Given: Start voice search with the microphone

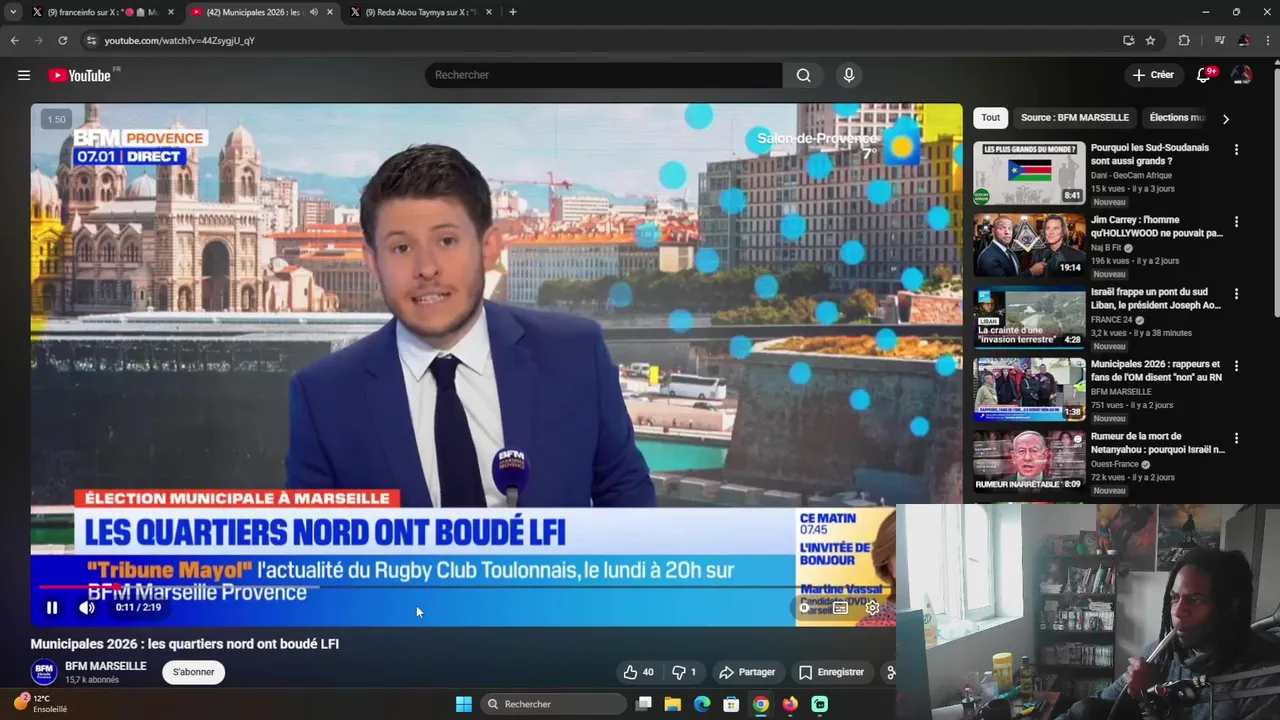Looking at the screenshot, I should (849, 75).
